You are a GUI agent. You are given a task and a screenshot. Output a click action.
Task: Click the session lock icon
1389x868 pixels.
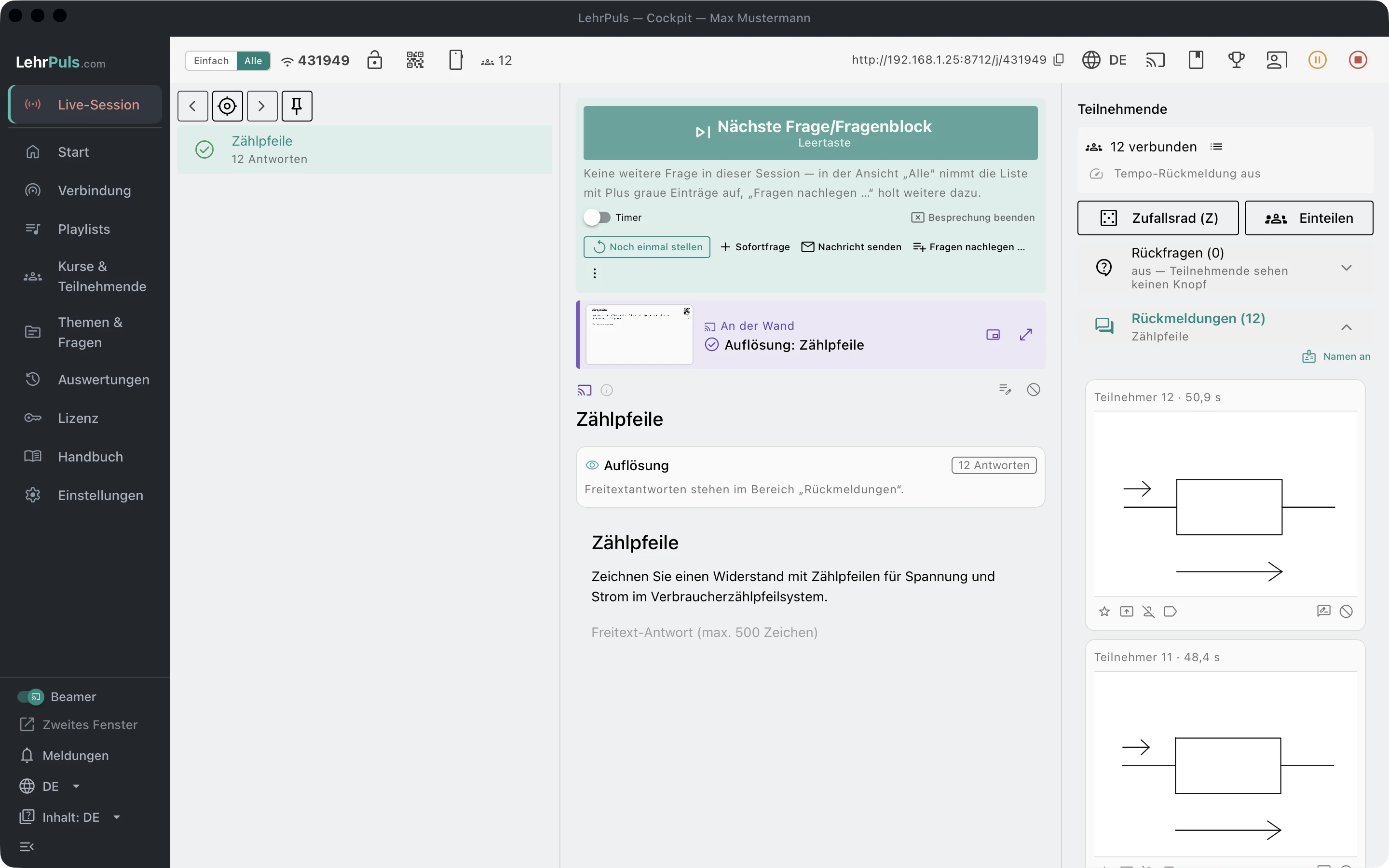pyautogui.click(x=374, y=60)
